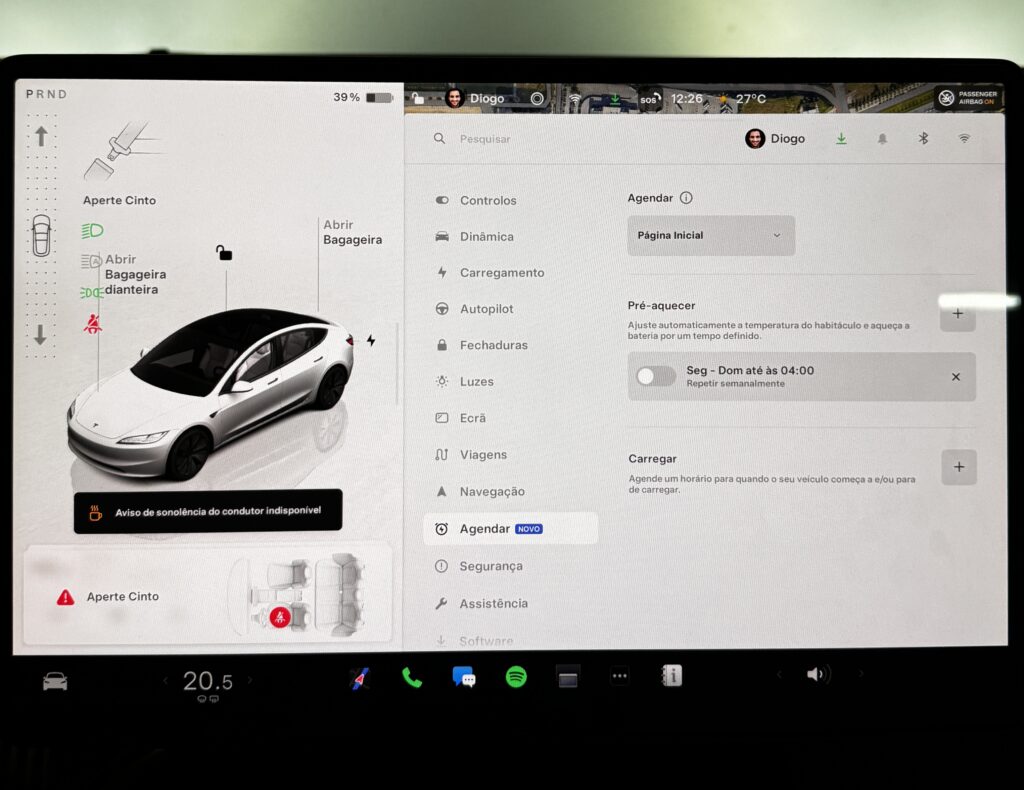
Task: Click the Bluetooth icon in settings header
Action: (x=923, y=139)
